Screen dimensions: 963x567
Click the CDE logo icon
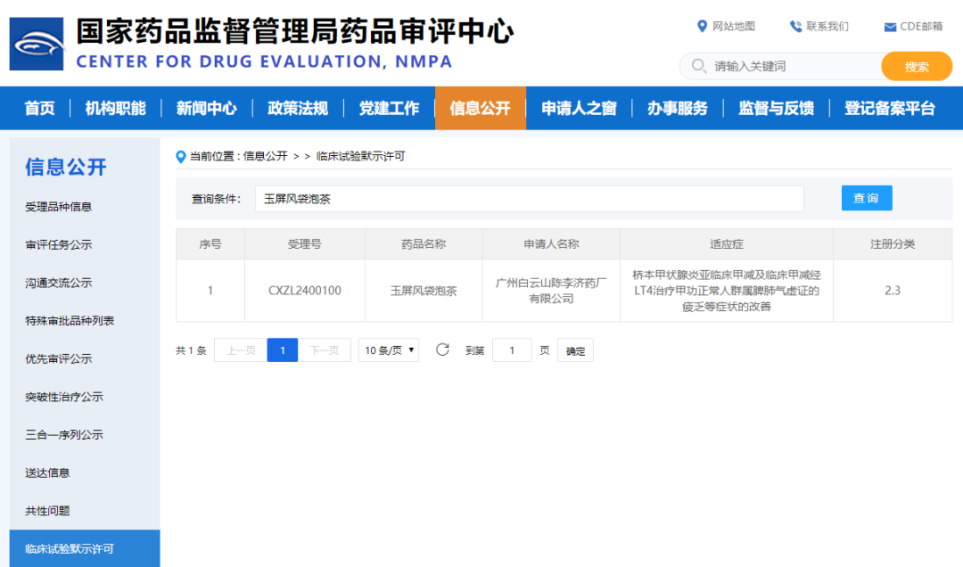(36, 45)
